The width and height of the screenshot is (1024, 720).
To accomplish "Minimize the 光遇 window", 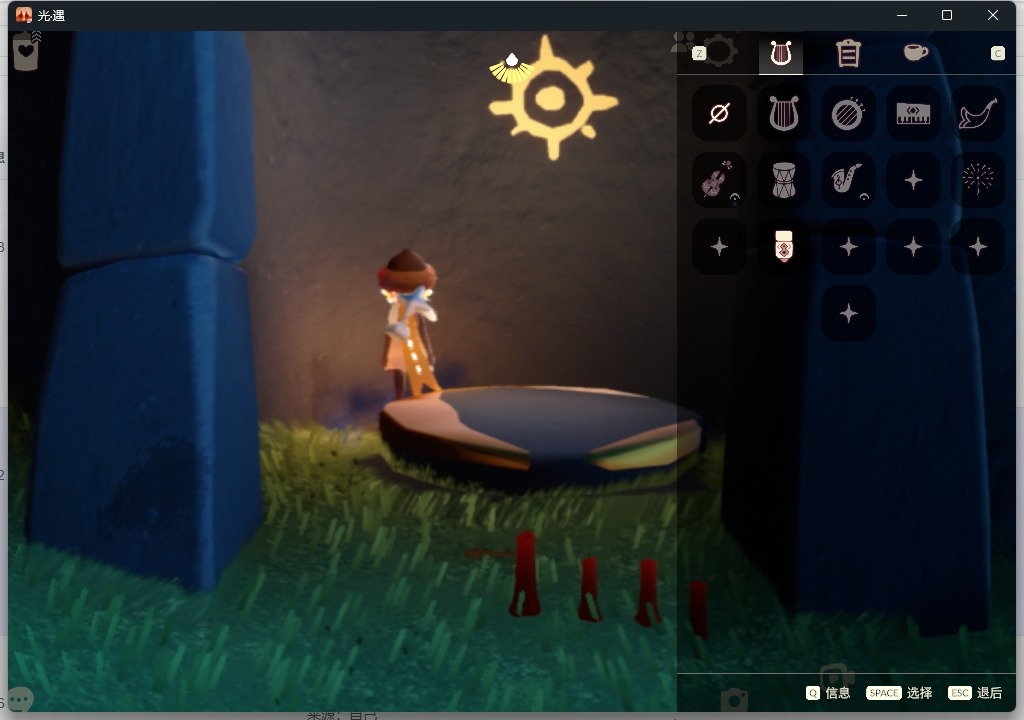I will [x=902, y=15].
